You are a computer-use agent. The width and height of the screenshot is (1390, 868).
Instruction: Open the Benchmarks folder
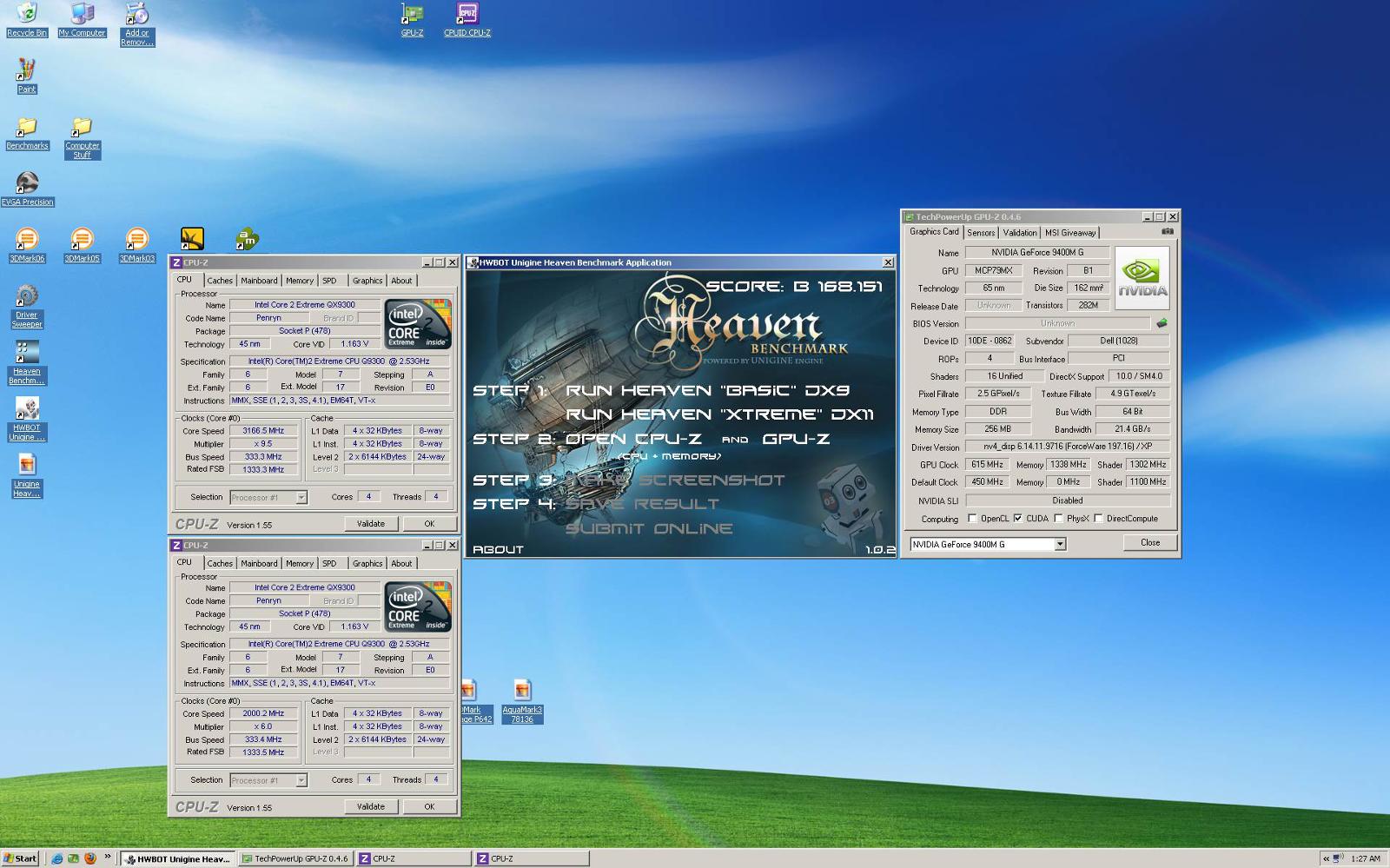[27, 132]
